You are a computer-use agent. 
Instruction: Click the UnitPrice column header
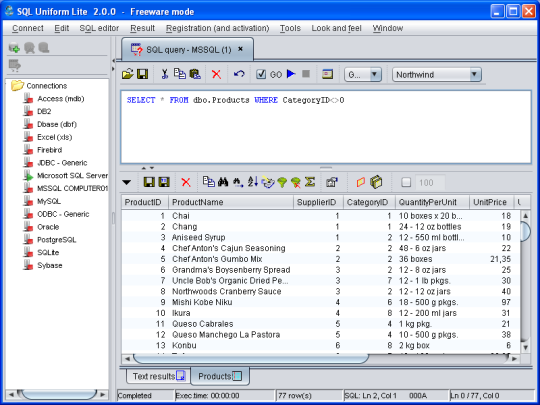click(x=491, y=202)
